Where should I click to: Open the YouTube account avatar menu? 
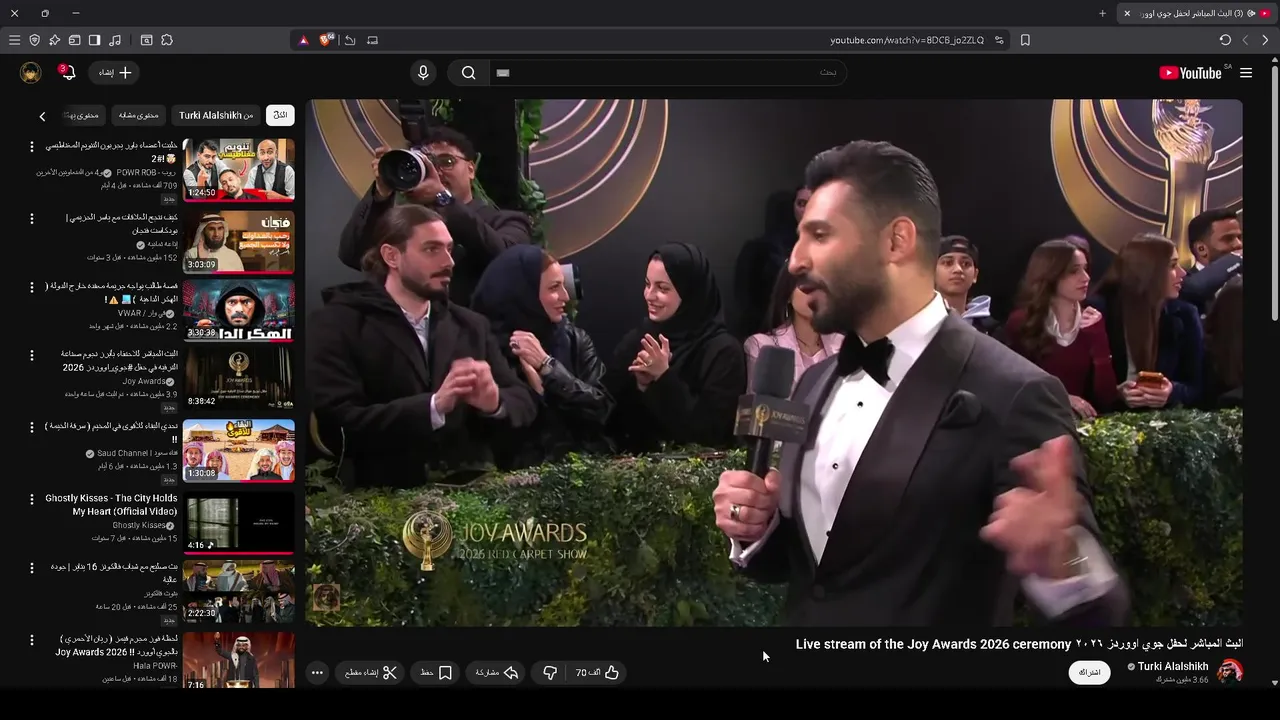(x=31, y=72)
